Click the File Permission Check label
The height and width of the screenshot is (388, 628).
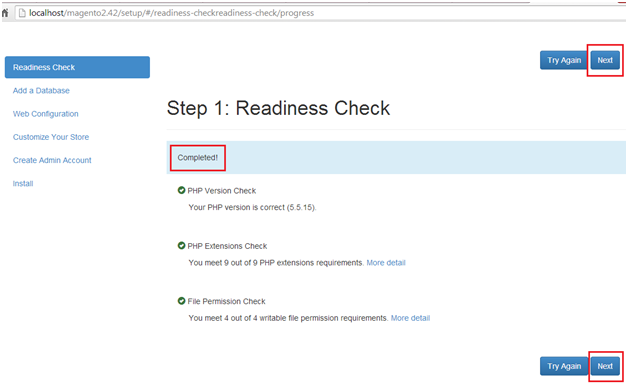click(227, 301)
